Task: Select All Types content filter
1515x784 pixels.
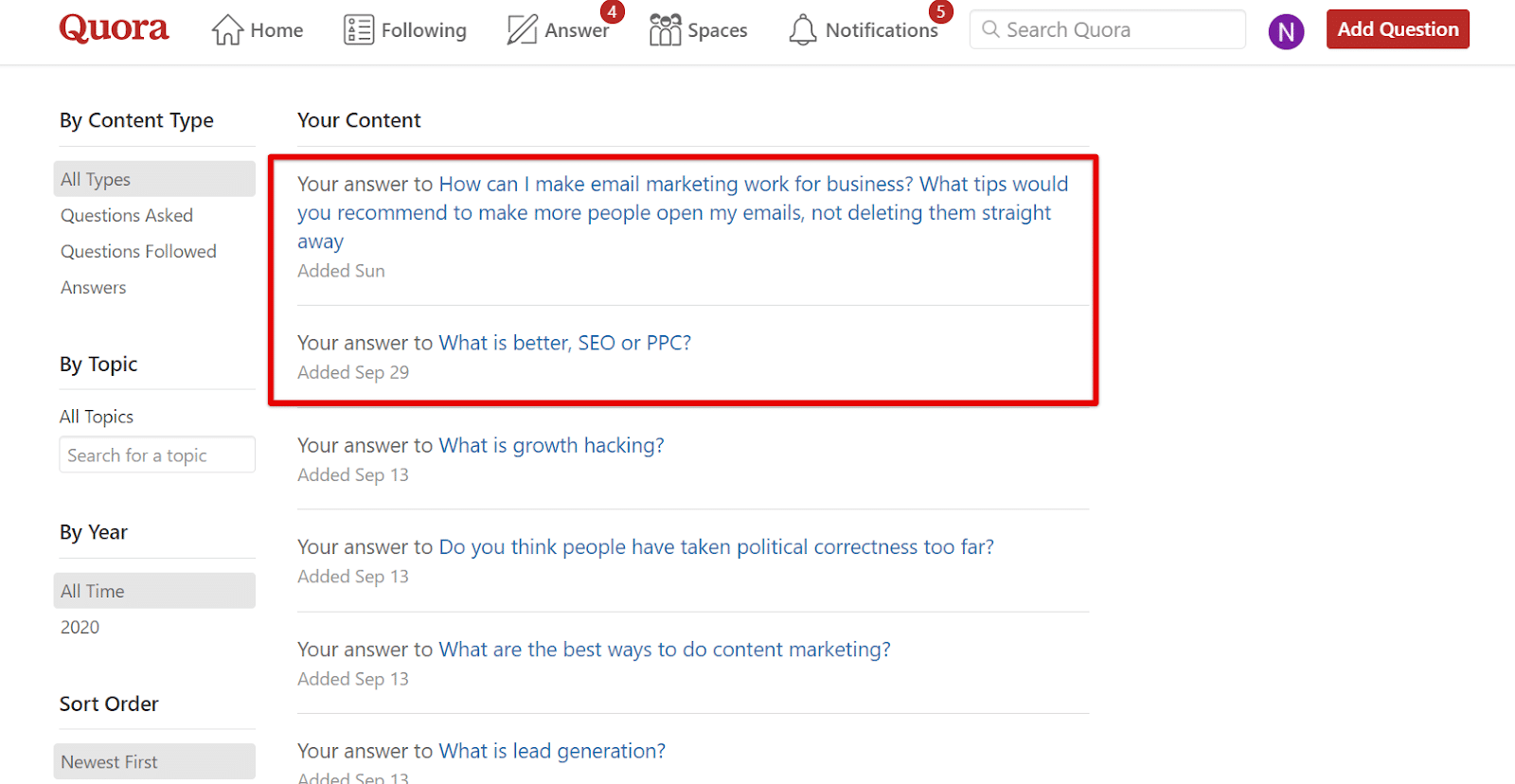Action: tap(154, 179)
